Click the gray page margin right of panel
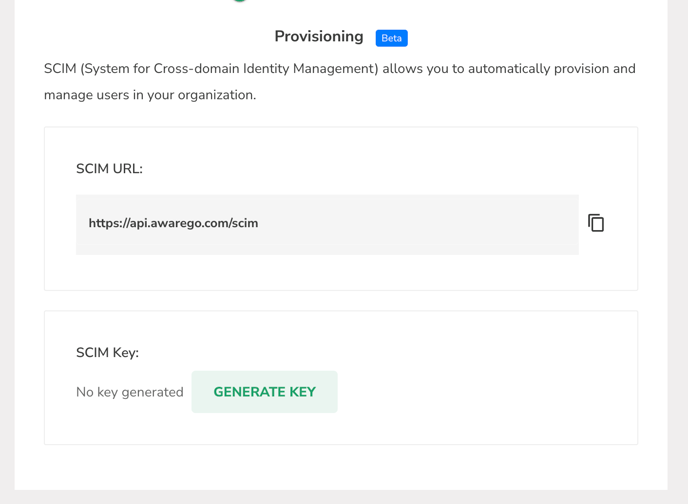The image size is (688, 504). [x=678, y=250]
